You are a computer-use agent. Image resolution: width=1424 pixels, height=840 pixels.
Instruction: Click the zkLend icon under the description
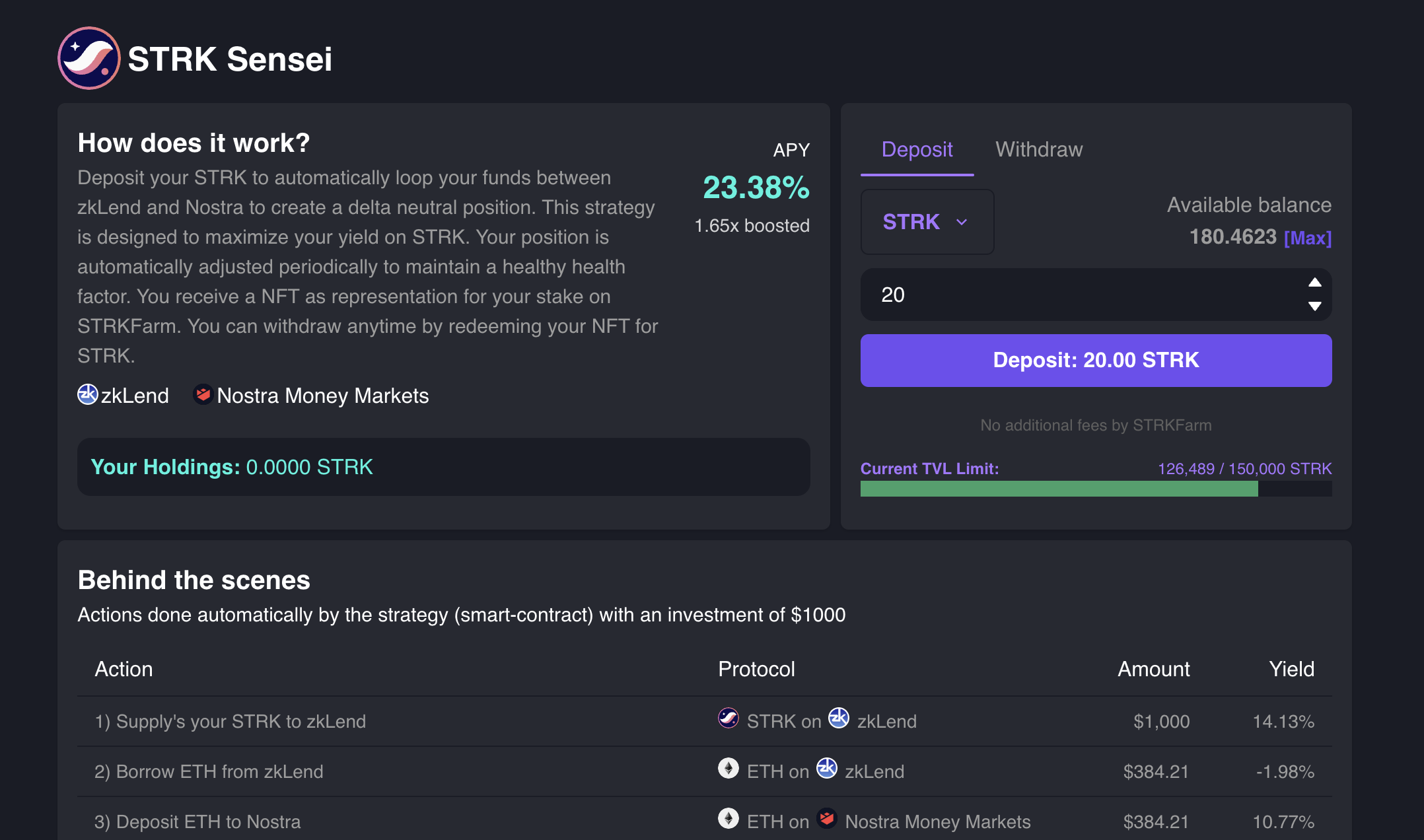pos(88,394)
